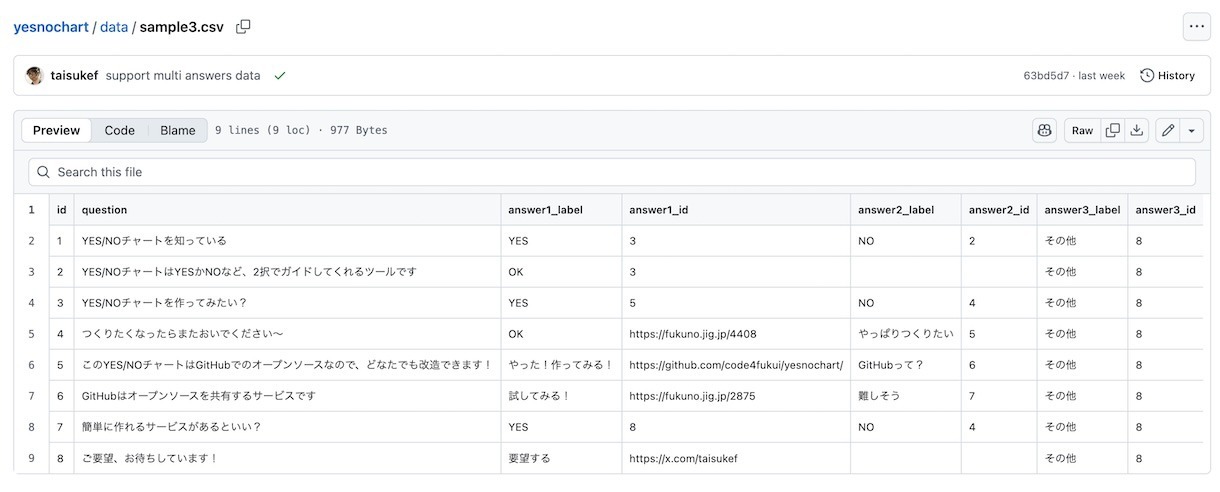Focus the 'Search this file' field
The width and height of the screenshot is (1220, 492).
(610, 172)
